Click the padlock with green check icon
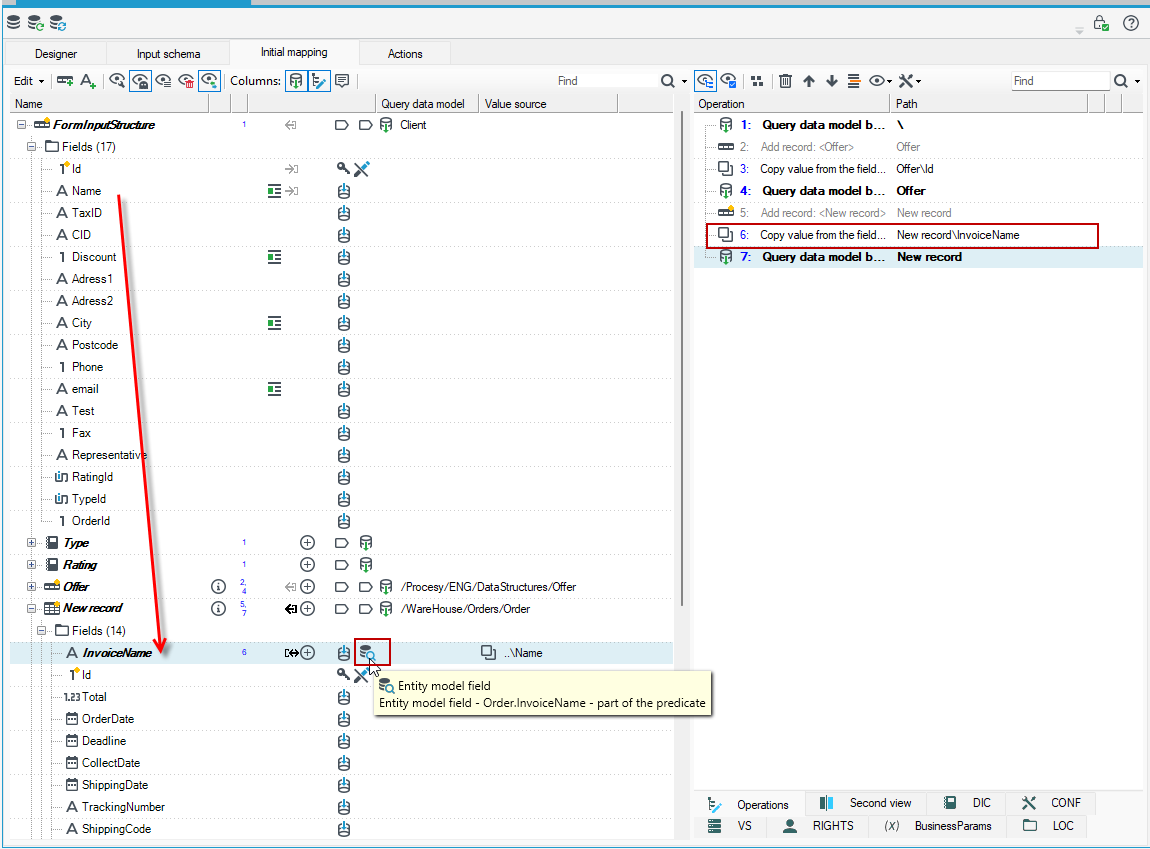The height and width of the screenshot is (849, 1150). point(1100,23)
